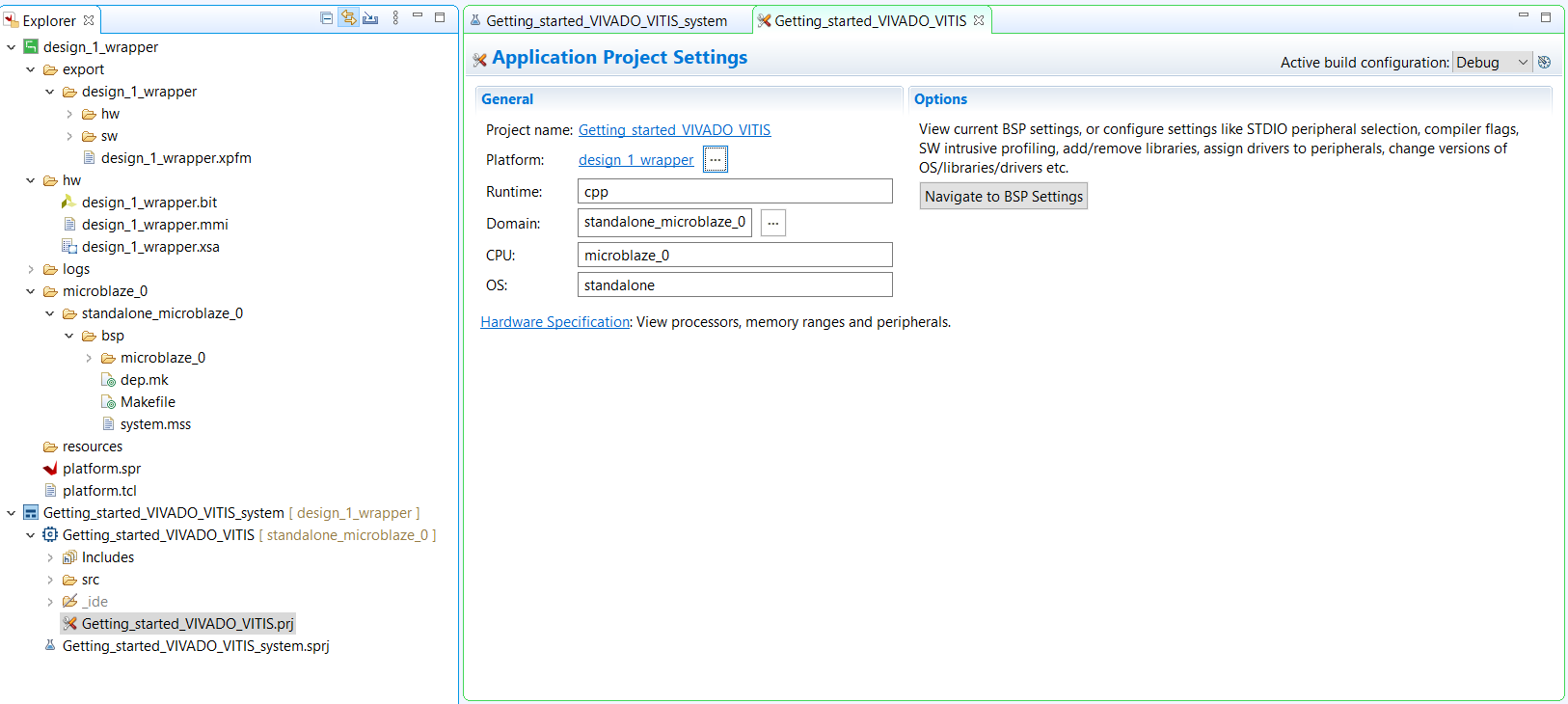Select the dep.mk file icon
Viewport: 1568px width, 704px height.
tap(108, 380)
